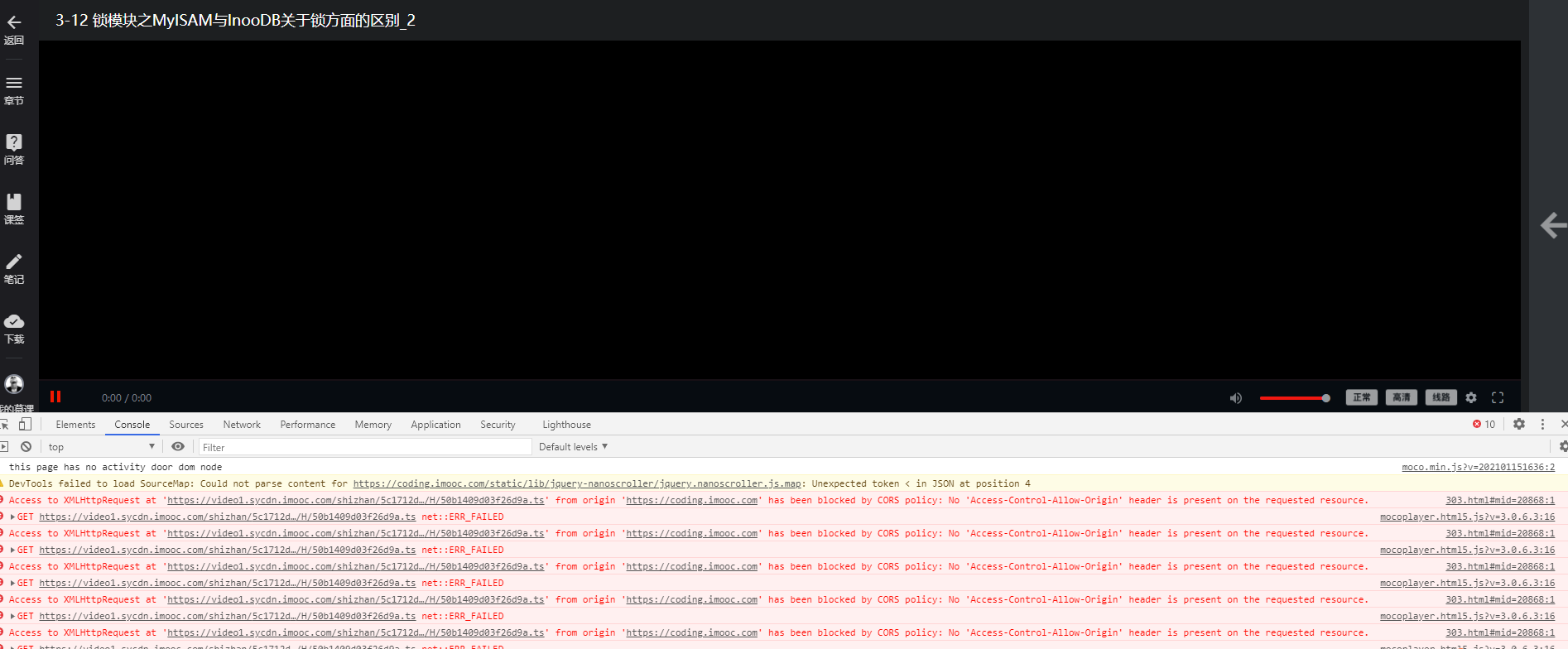Click the 返回 back arrow icon
The image size is (1568, 649).
pos(14,23)
